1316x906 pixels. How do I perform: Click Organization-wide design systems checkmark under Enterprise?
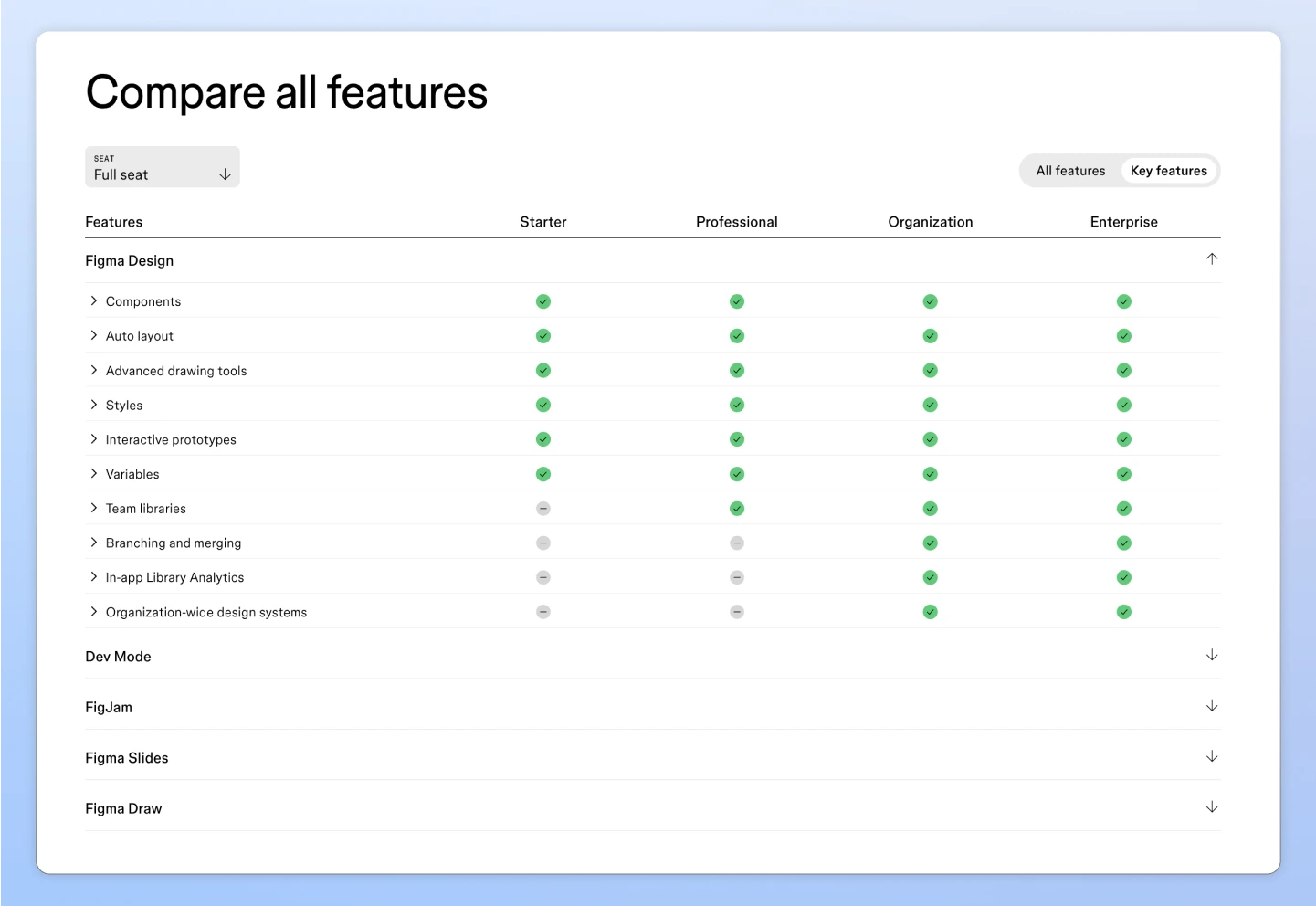click(x=1124, y=612)
